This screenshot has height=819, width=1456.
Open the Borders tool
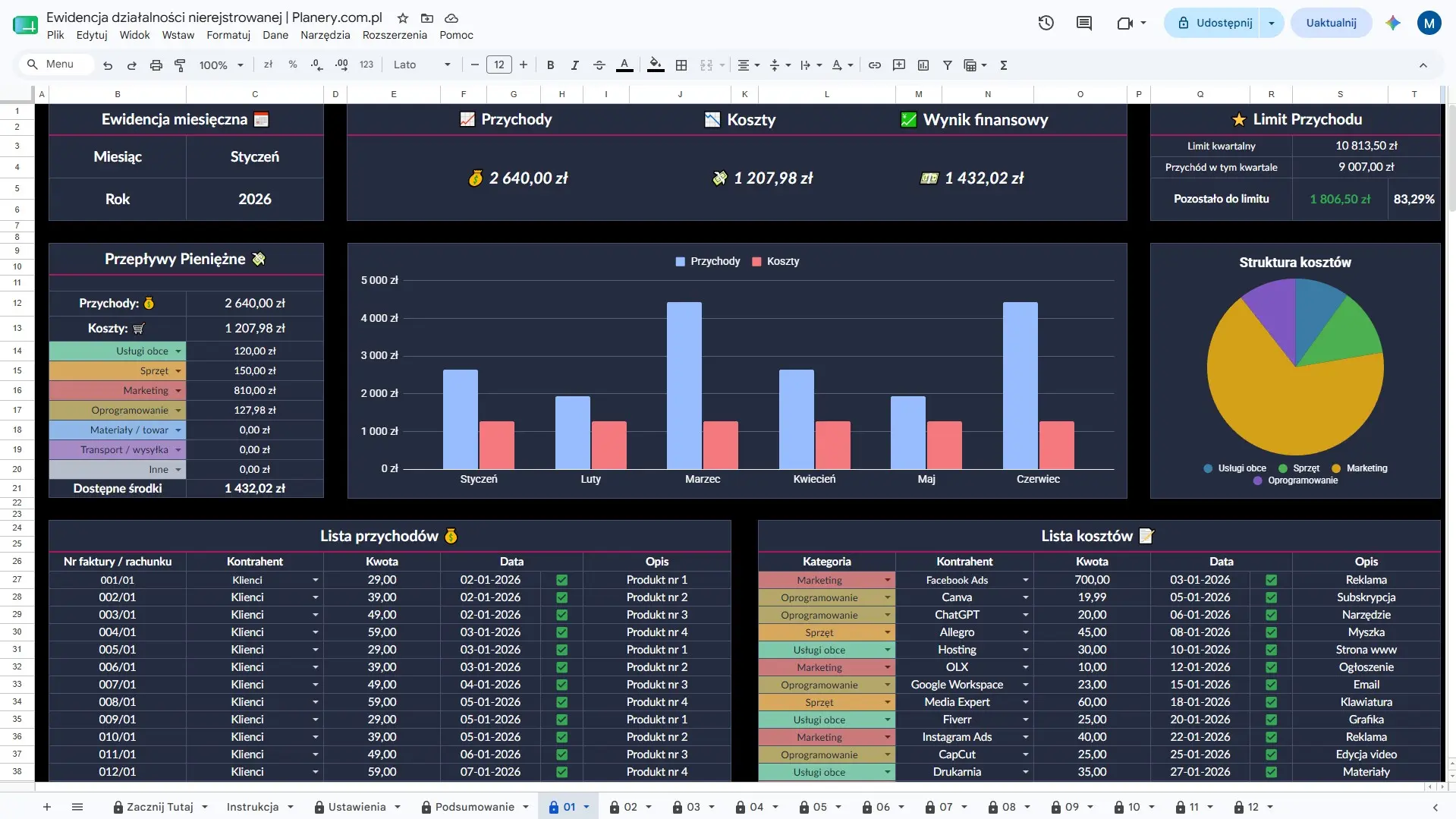[681, 65]
